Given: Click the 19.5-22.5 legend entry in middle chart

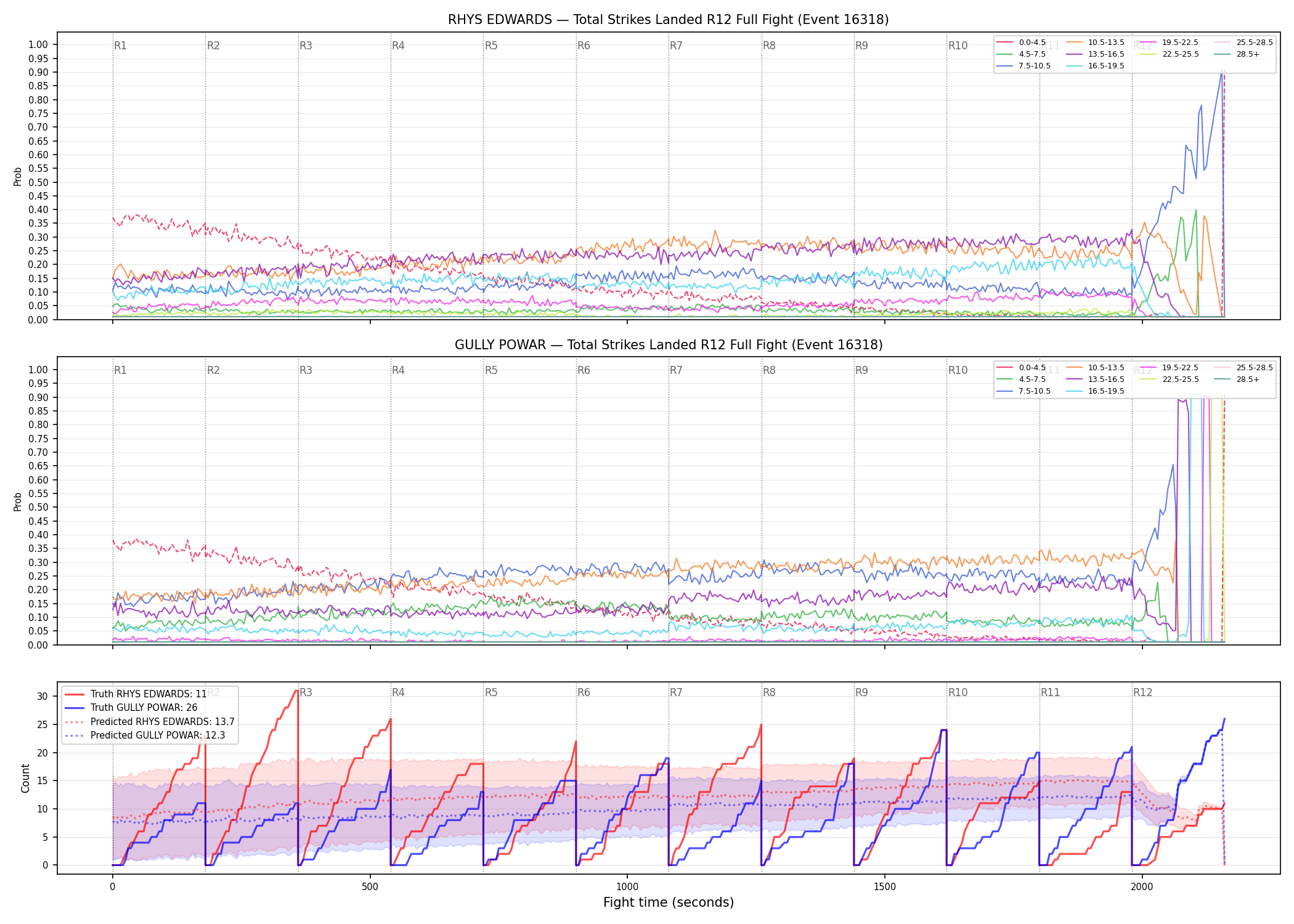Looking at the screenshot, I should (x=1169, y=368).
